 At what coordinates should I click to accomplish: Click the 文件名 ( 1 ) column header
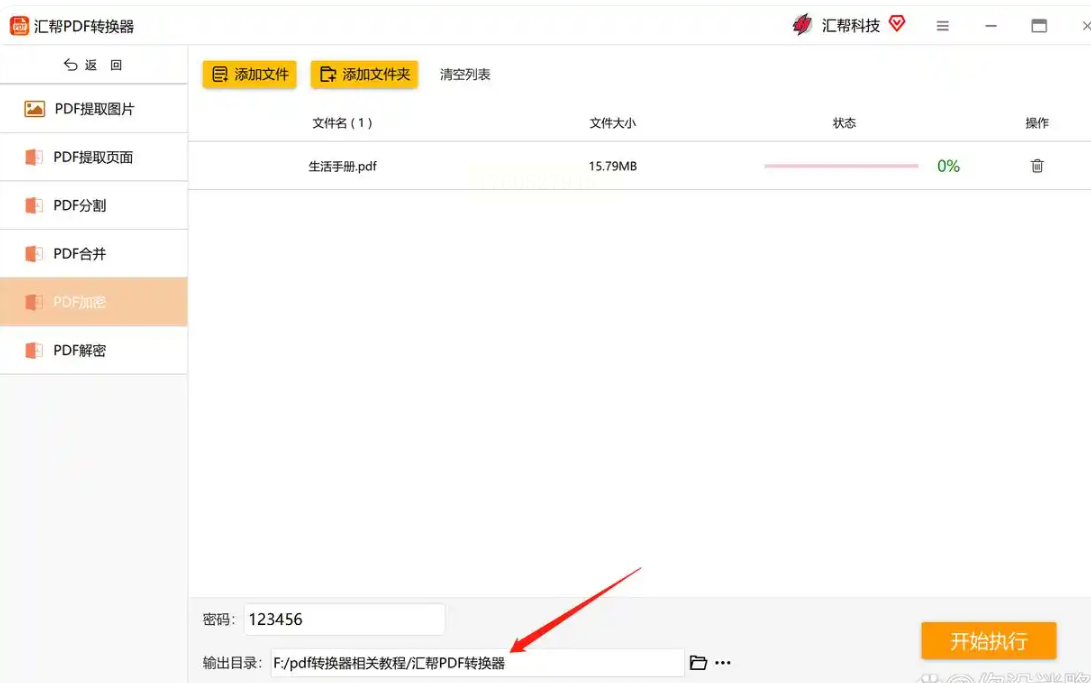342,123
